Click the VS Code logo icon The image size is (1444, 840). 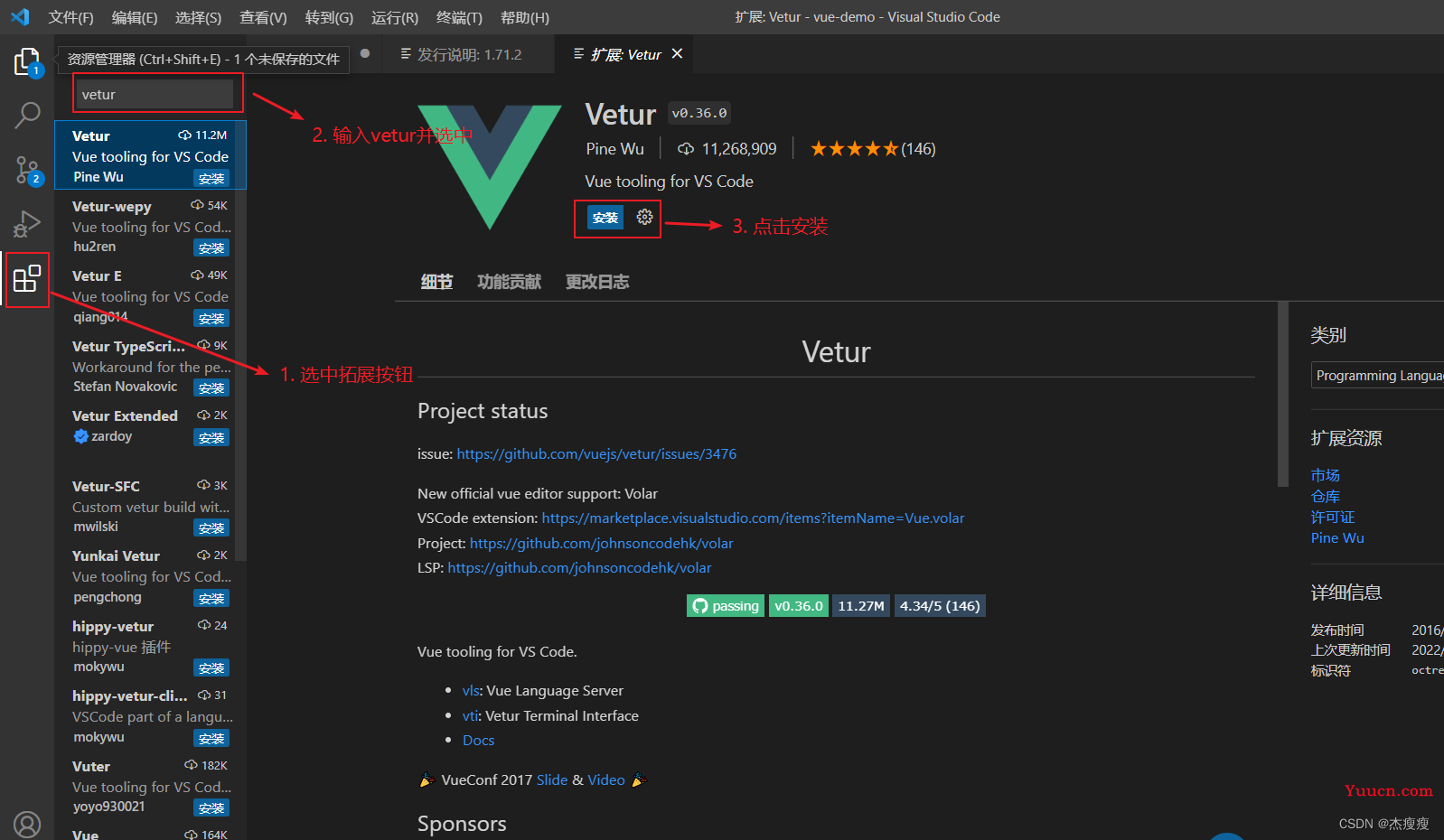click(20, 17)
